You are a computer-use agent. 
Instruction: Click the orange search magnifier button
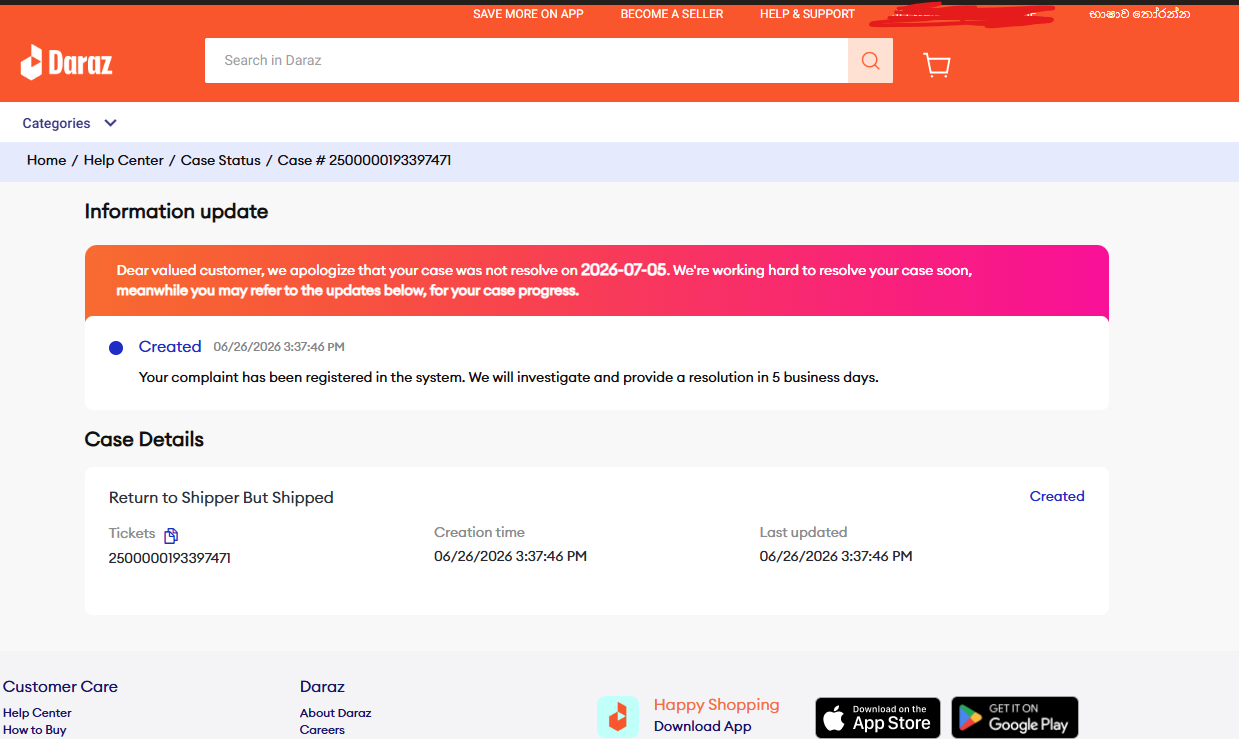pos(870,61)
